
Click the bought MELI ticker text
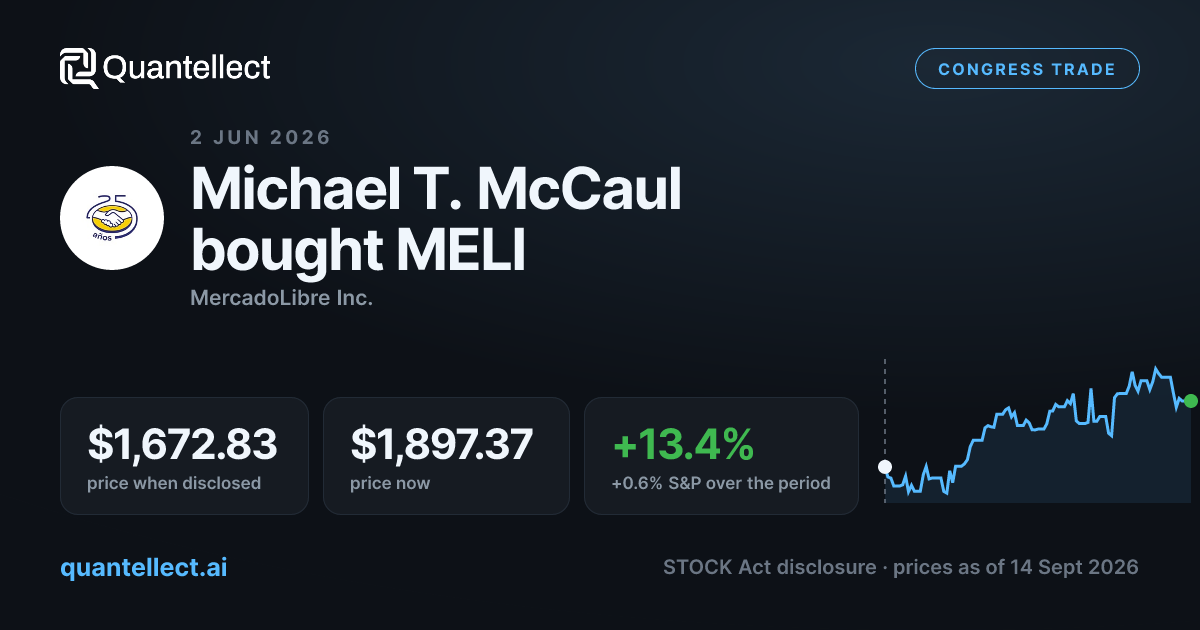click(358, 250)
